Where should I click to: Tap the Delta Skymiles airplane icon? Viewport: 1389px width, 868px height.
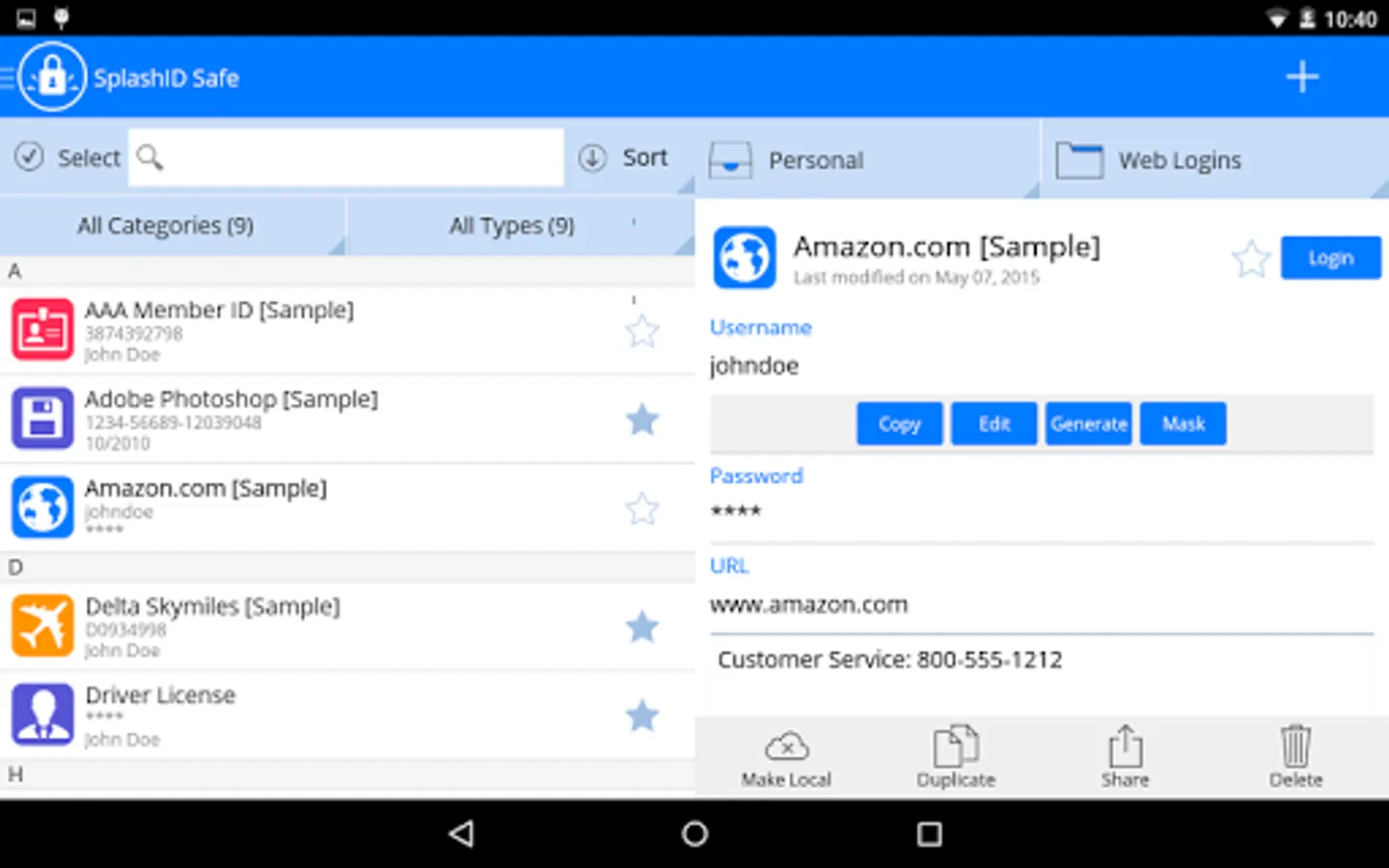[42, 626]
